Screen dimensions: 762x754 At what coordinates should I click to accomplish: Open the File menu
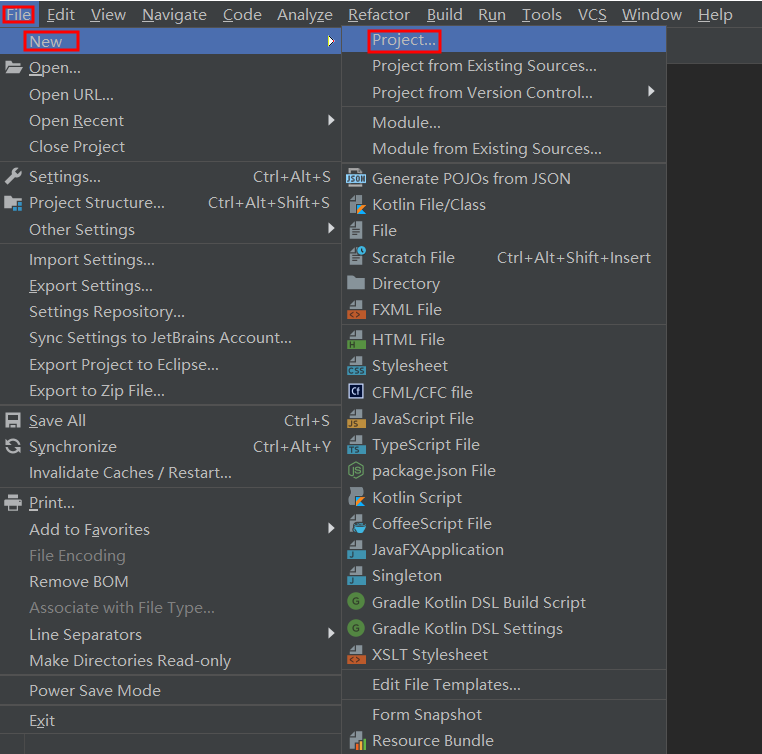pyautogui.click(x=18, y=15)
